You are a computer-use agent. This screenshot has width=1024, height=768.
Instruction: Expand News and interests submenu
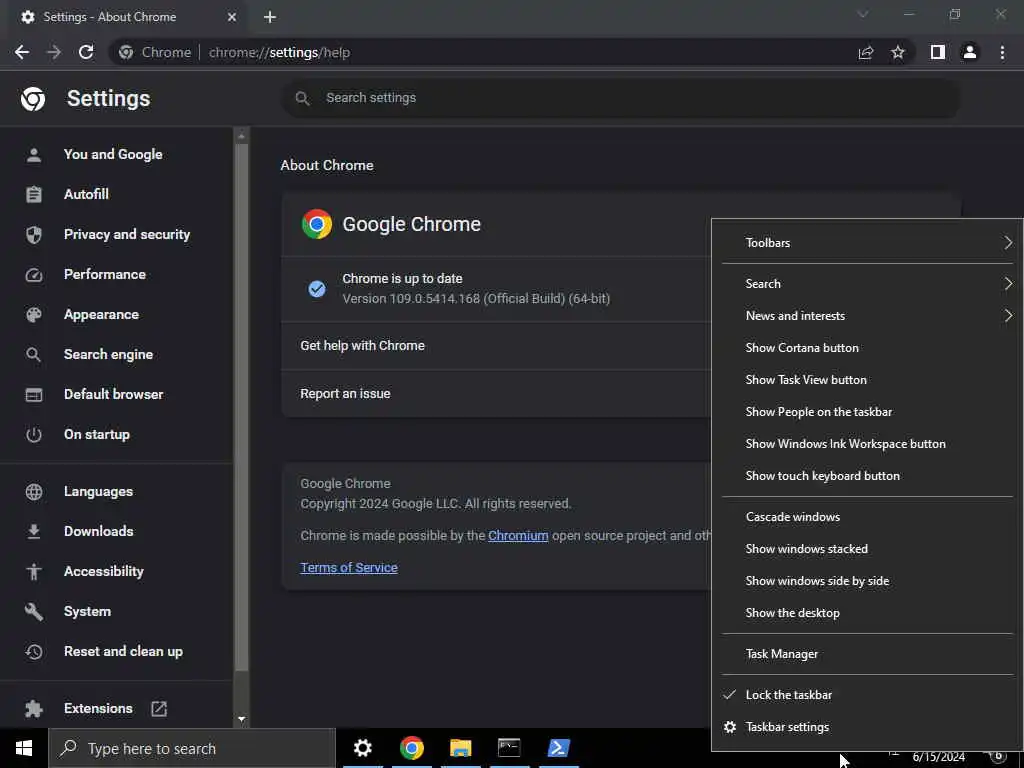867,316
